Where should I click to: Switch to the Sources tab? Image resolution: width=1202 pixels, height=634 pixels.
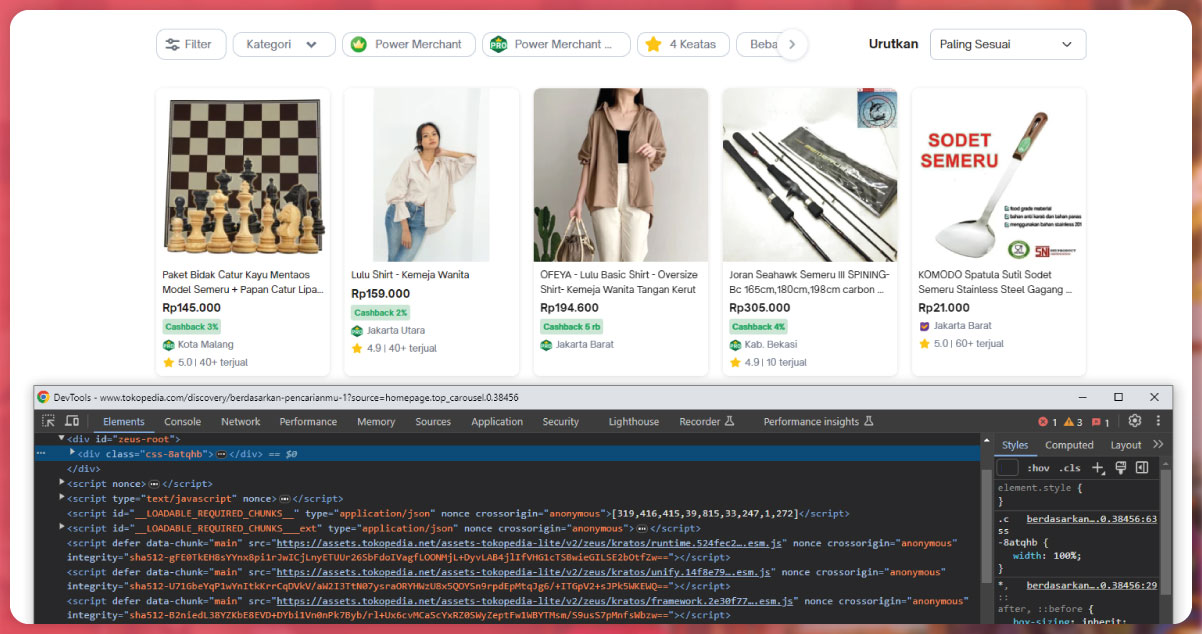(433, 422)
